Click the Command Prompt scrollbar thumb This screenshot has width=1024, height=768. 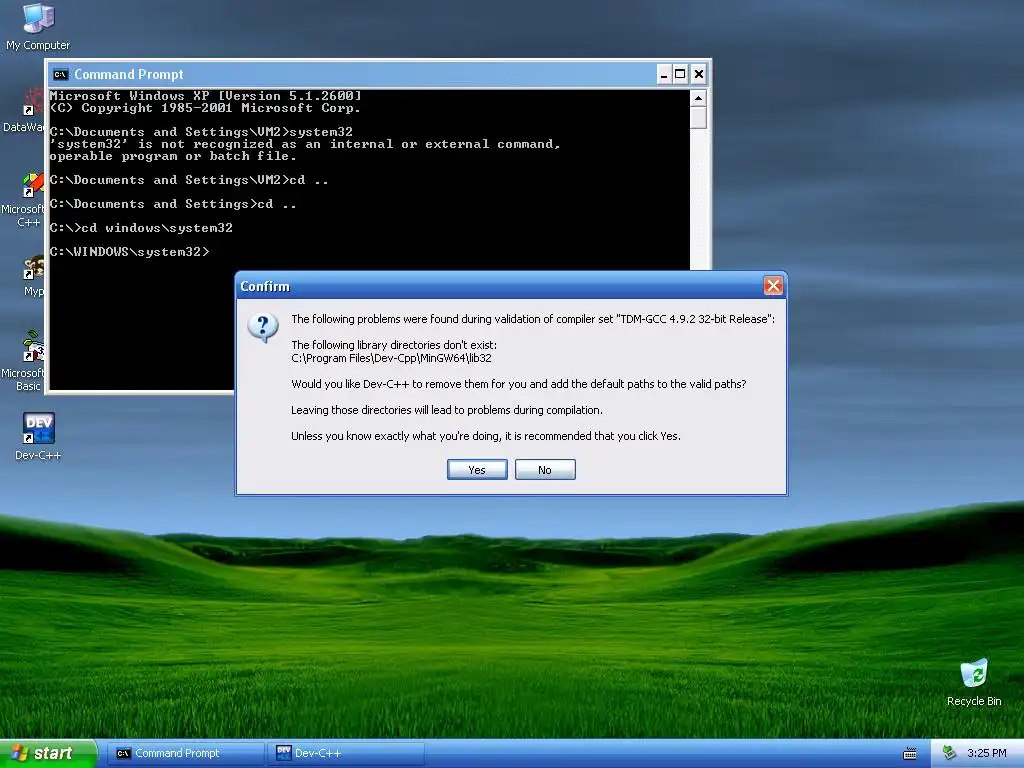tap(698, 118)
